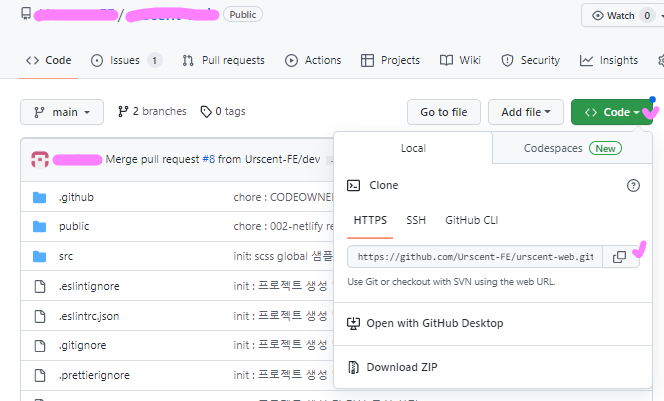Open commit 'chore : 002-netlify' for public
The width and height of the screenshot is (664, 401).
[x=283, y=227]
